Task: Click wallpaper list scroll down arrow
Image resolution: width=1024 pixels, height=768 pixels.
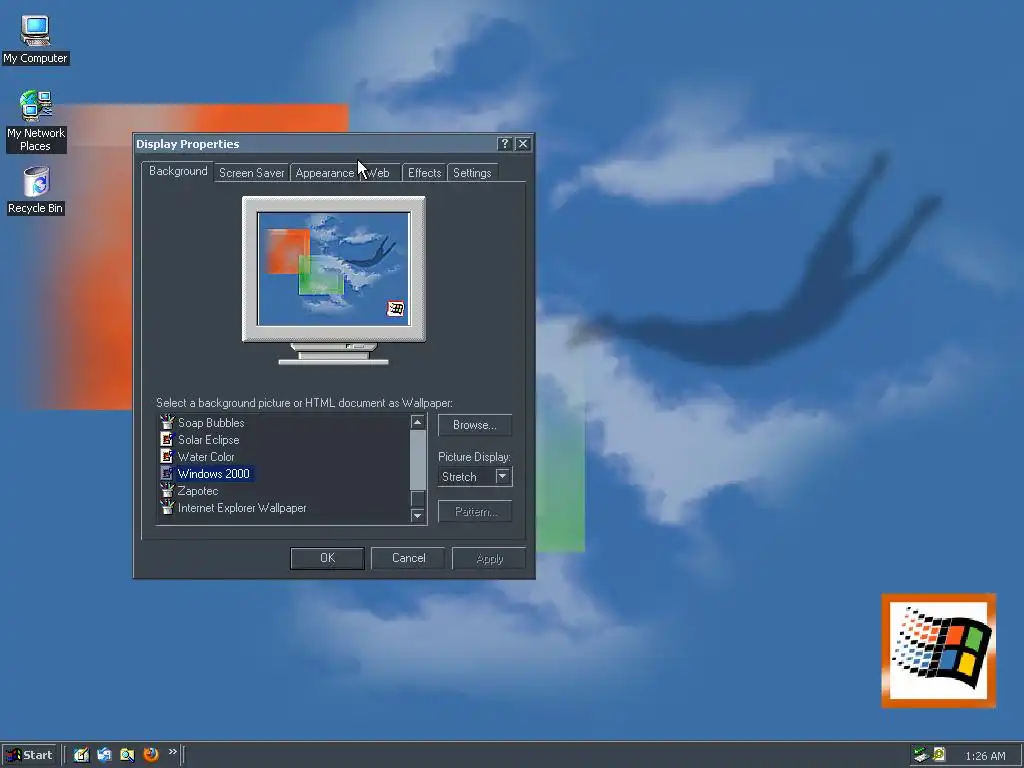Action: click(x=418, y=515)
